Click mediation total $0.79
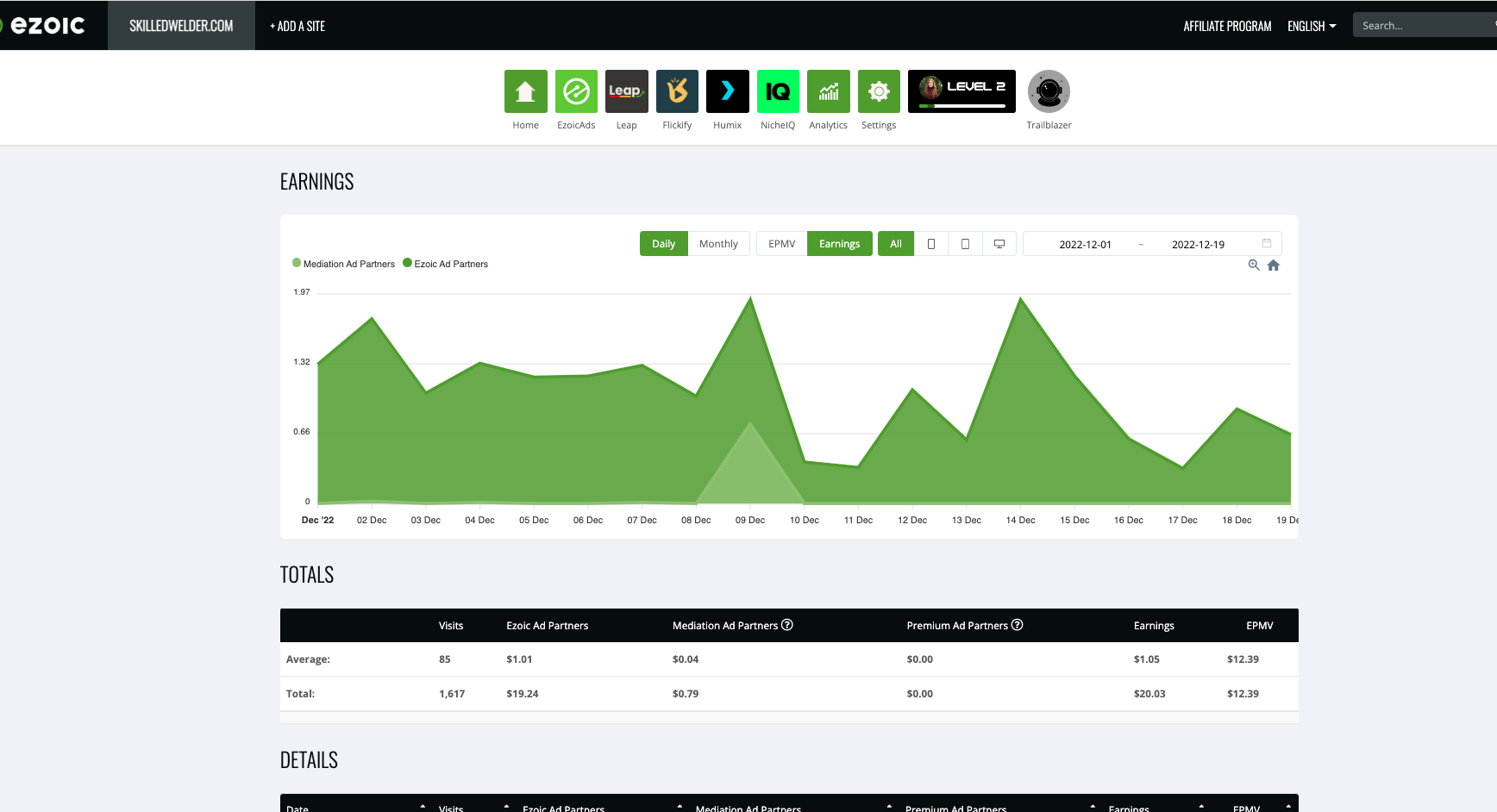Screen dimensions: 1497x812 click(686, 694)
